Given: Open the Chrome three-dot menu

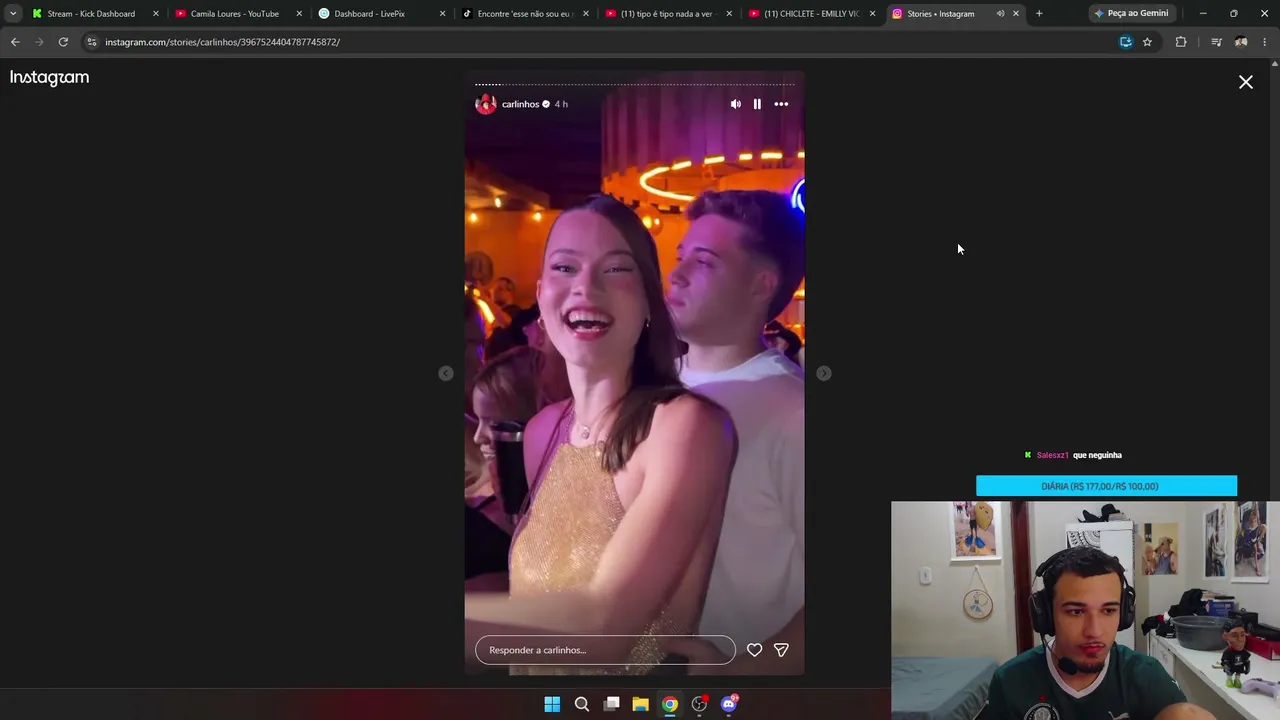Looking at the screenshot, I should [x=1265, y=42].
